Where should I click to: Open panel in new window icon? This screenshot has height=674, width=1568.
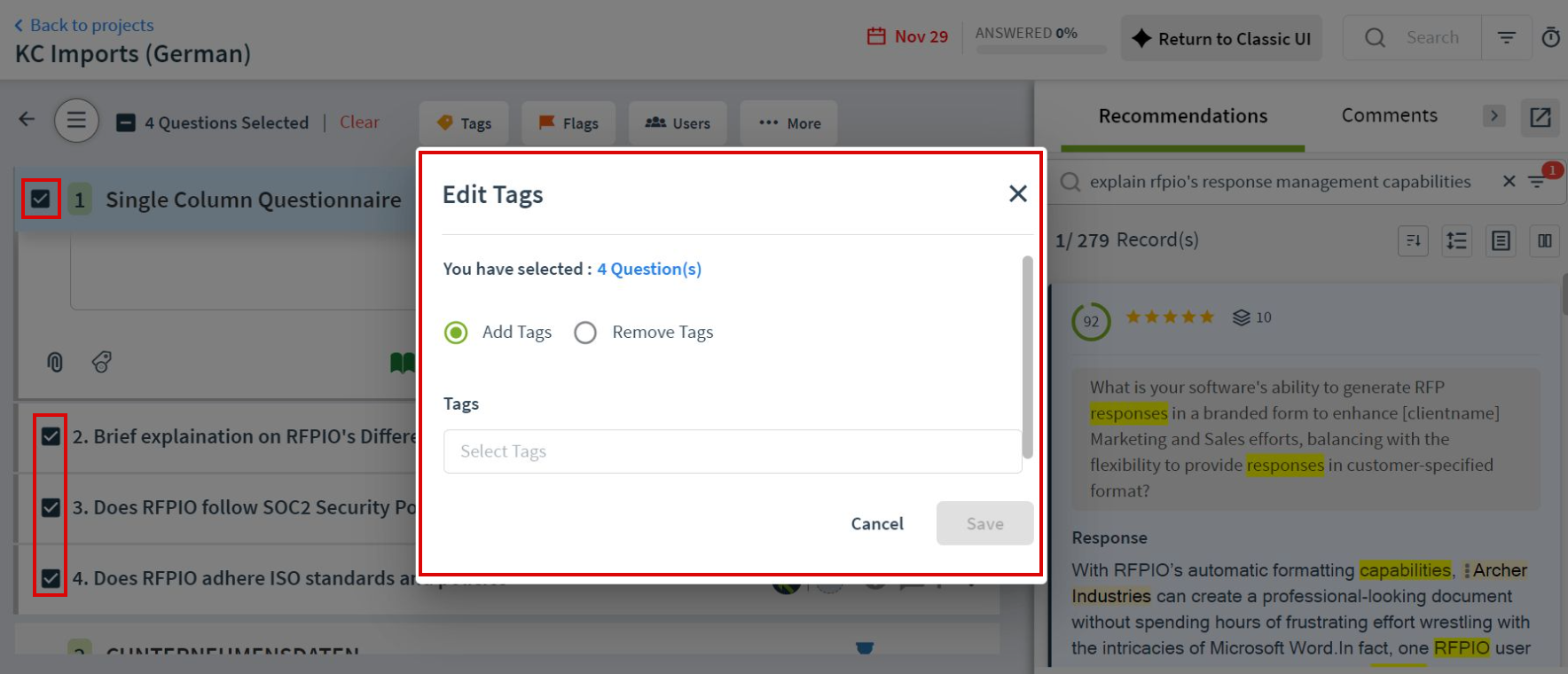(1541, 117)
